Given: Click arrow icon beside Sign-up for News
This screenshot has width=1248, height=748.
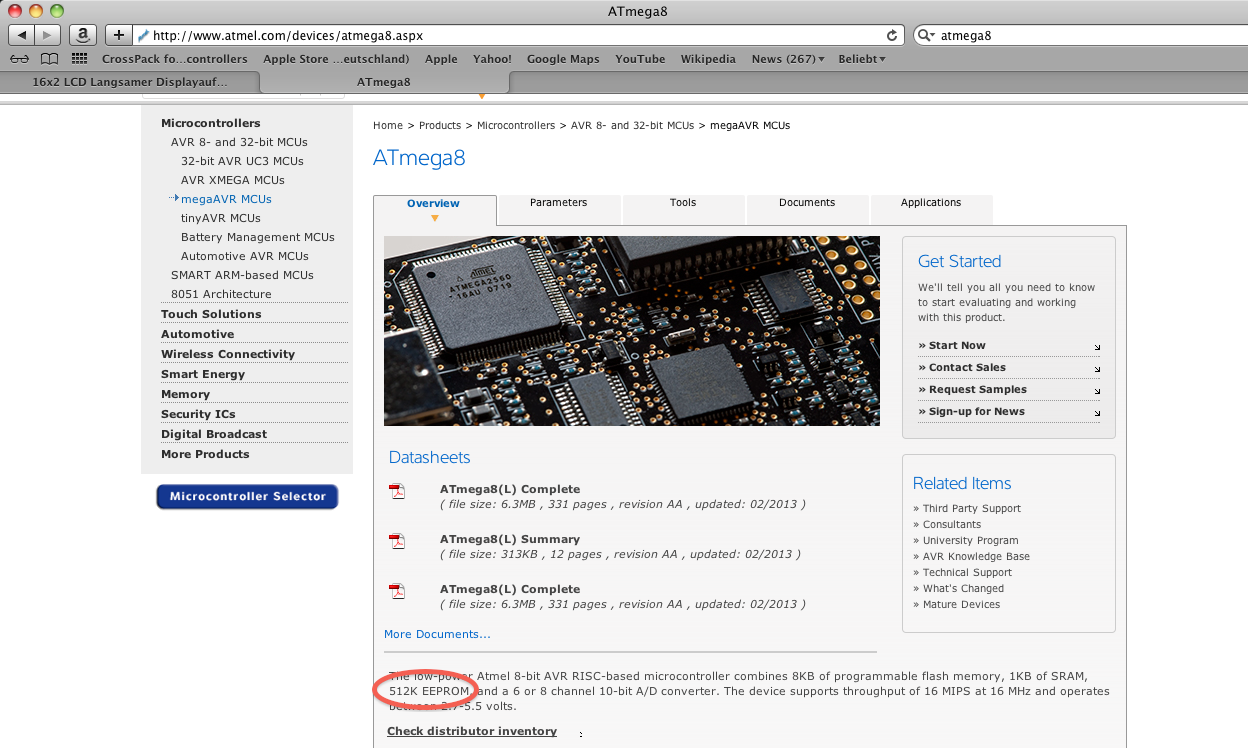Looking at the screenshot, I should 1097,413.
